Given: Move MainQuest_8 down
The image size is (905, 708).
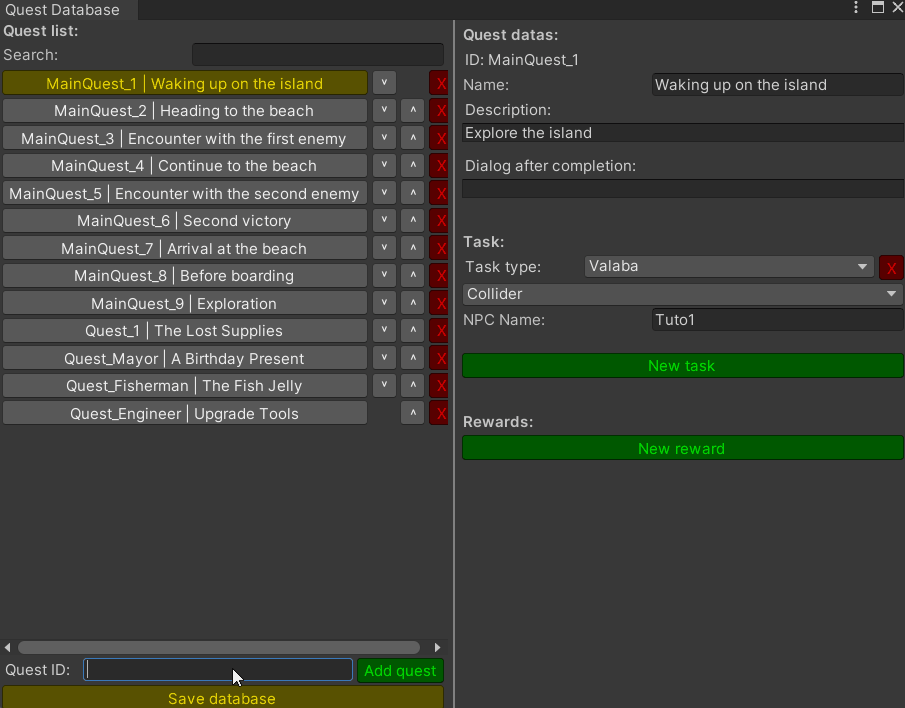Looking at the screenshot, I should (384, 276).
